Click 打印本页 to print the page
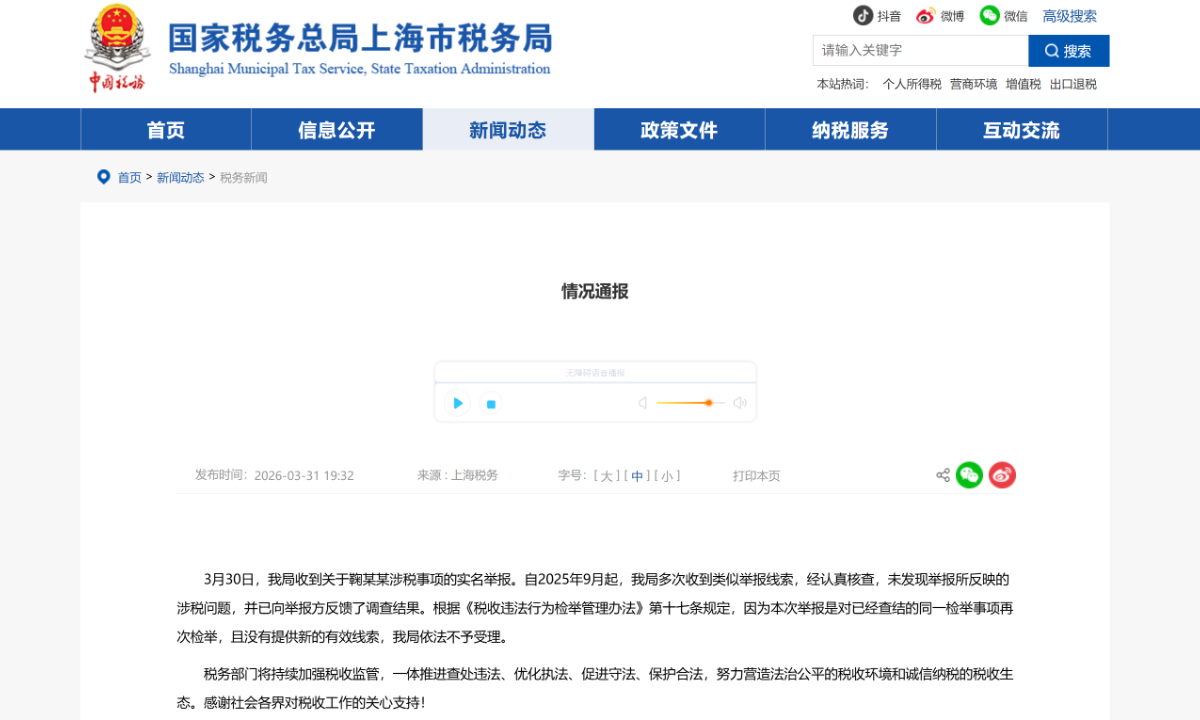1200x720 pixels. tap(757, 475)
